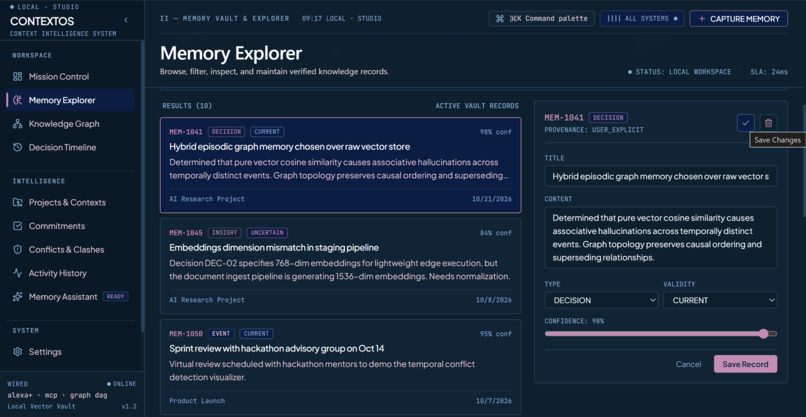Navigate to Commitments

[70, 226]
